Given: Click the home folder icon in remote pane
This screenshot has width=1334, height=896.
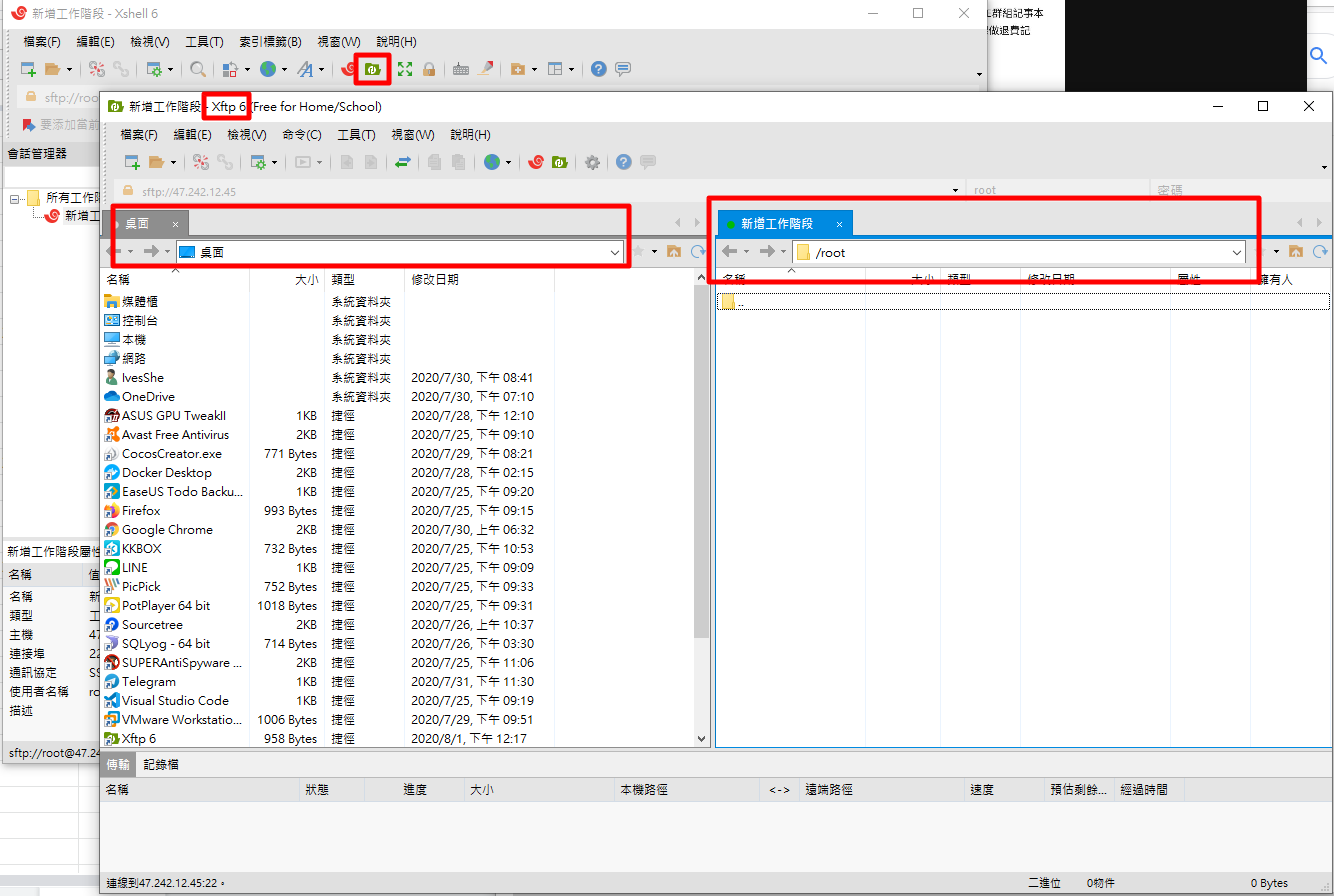Looking at the screenshot, I should point(1296,252).
